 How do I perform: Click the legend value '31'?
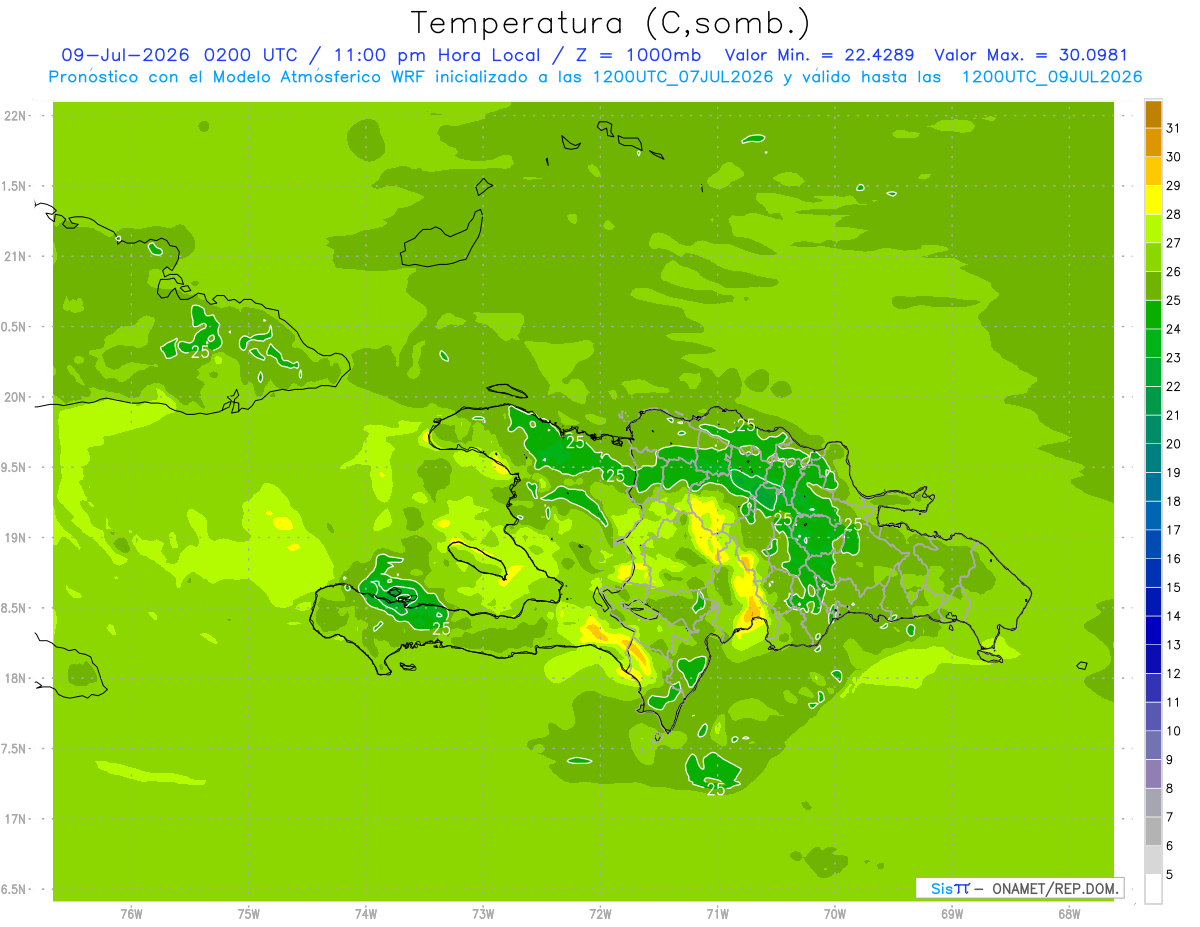1174,128
